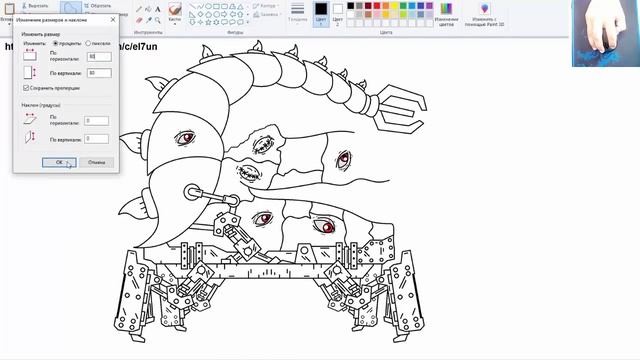
Task: Pick the green color swatch
Action: (403, 6)
